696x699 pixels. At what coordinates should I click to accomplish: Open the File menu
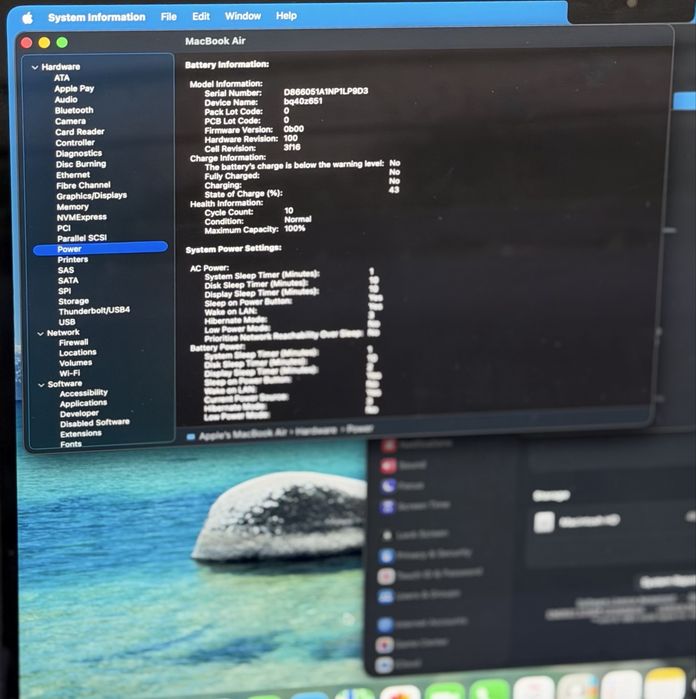coord(169,17)
